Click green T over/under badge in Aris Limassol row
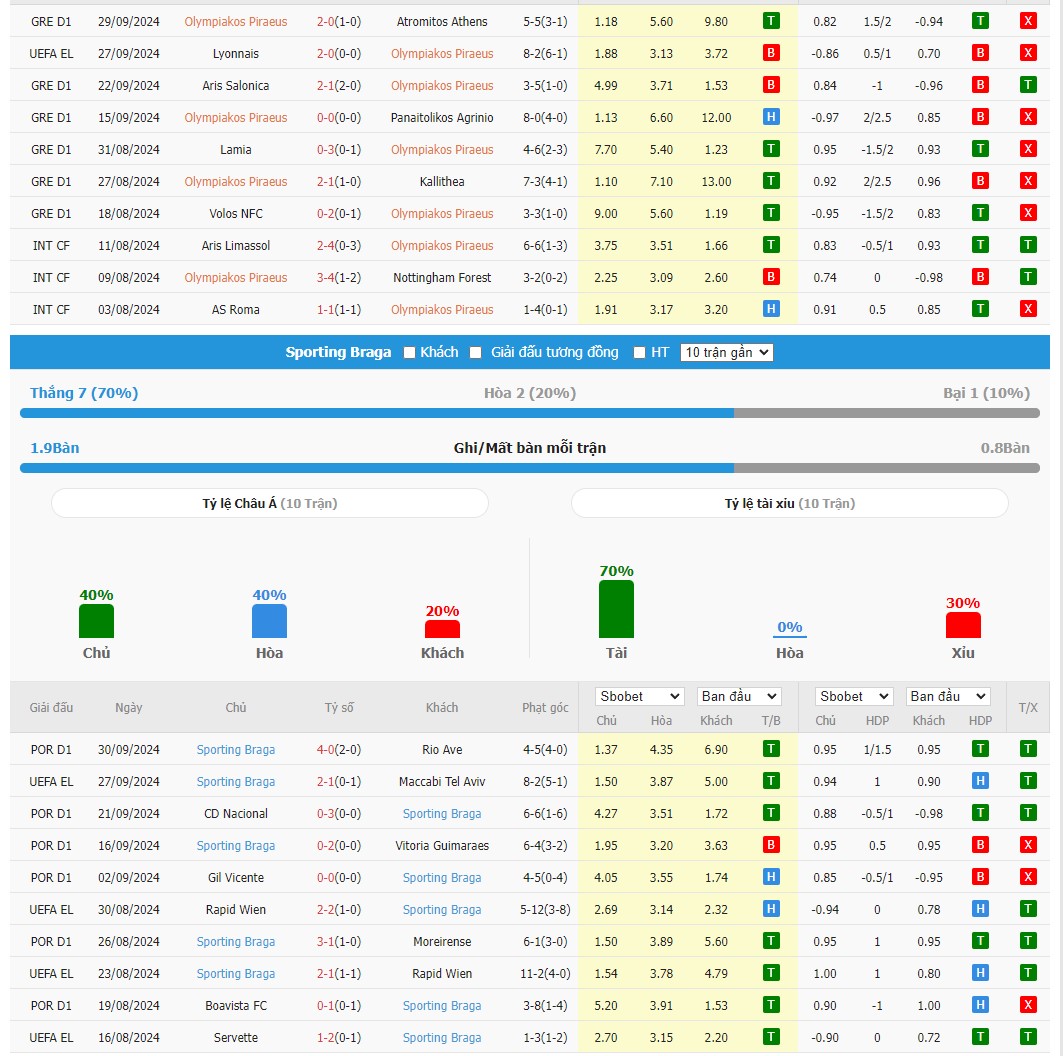The width and height of the screenshot is (1063, 1056). [1028, 245]
